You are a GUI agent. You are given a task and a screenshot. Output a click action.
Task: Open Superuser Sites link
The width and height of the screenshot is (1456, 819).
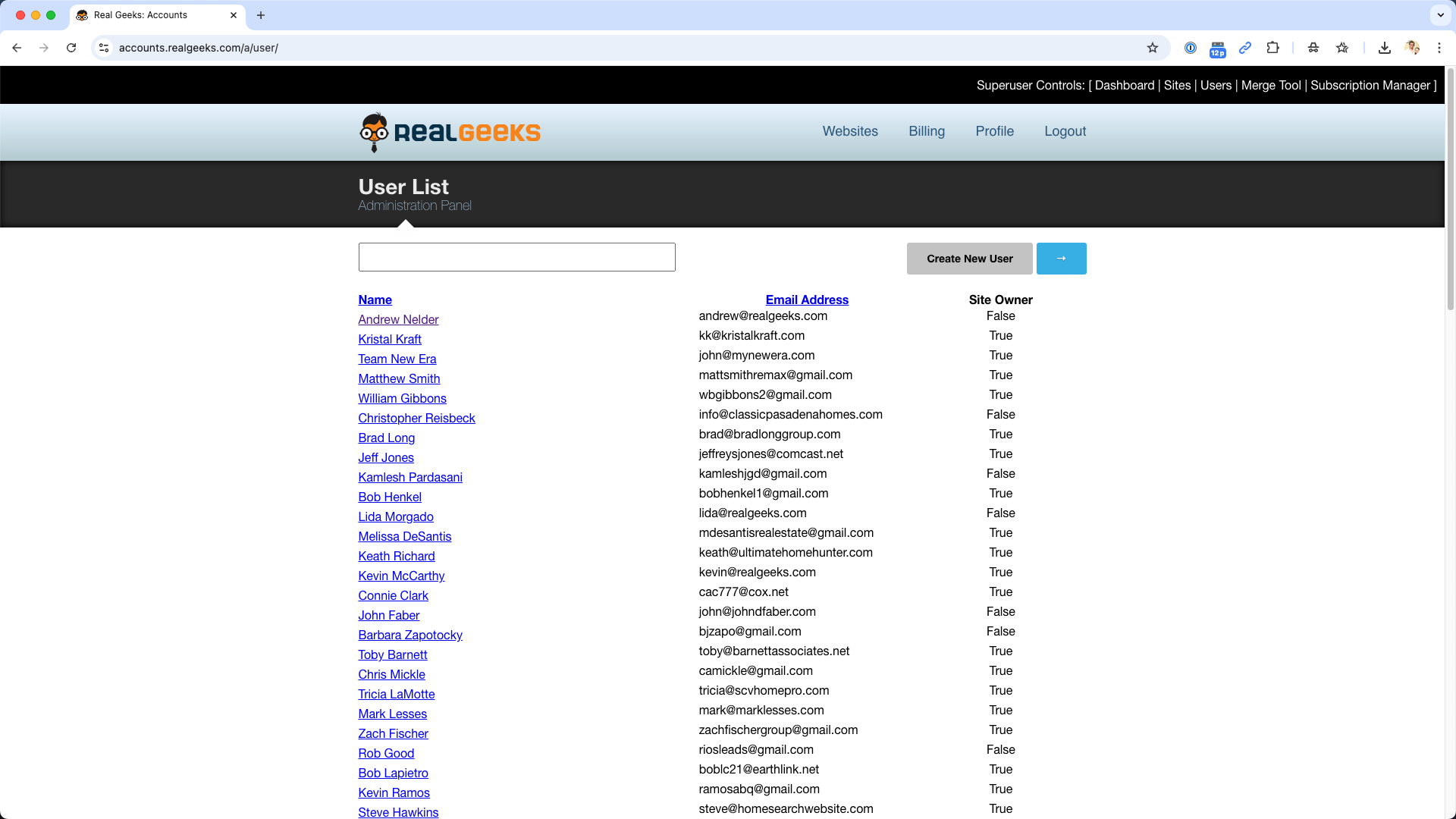pos(1177,86)
